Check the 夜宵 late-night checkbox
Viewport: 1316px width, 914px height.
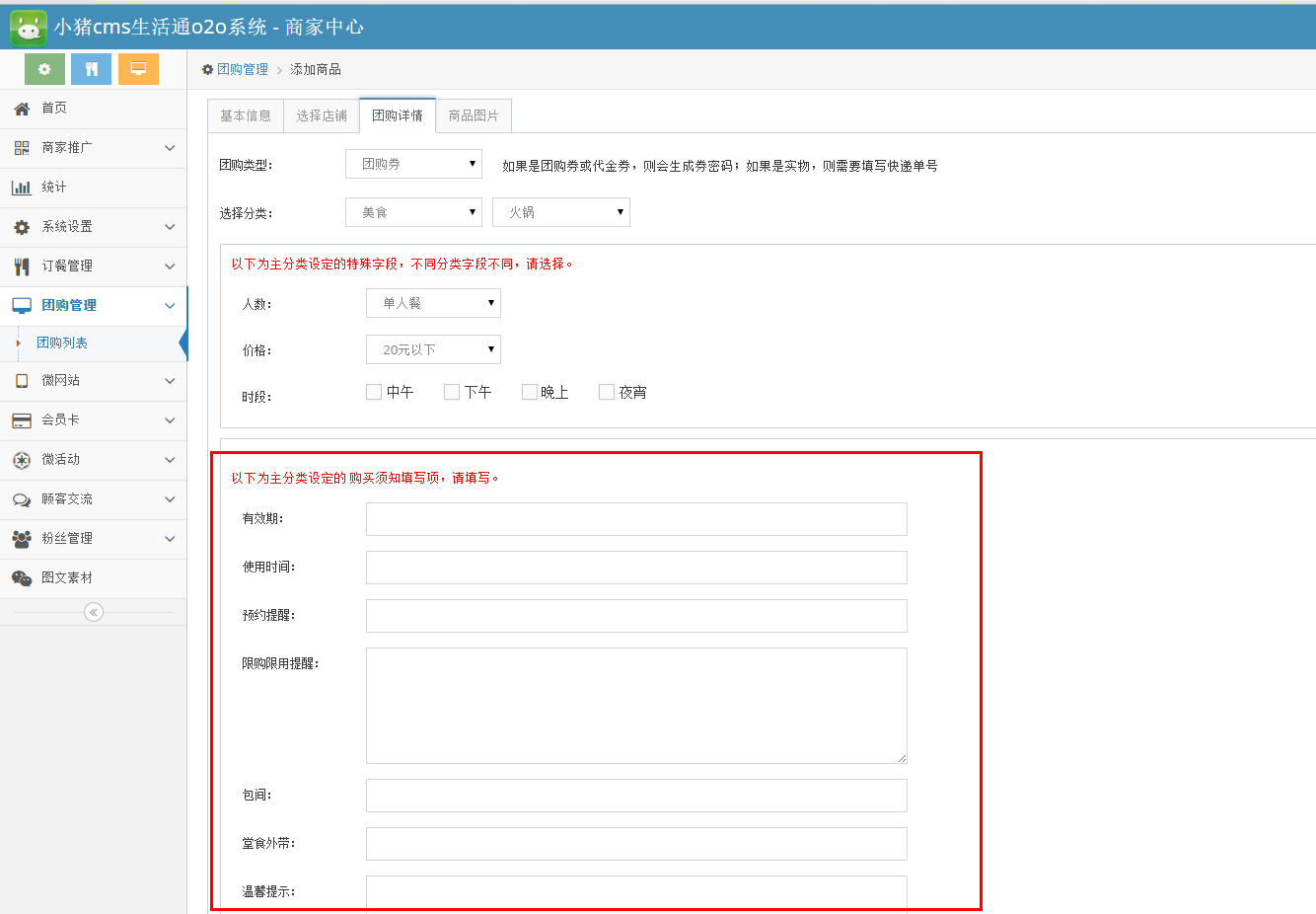click(606, 391)
